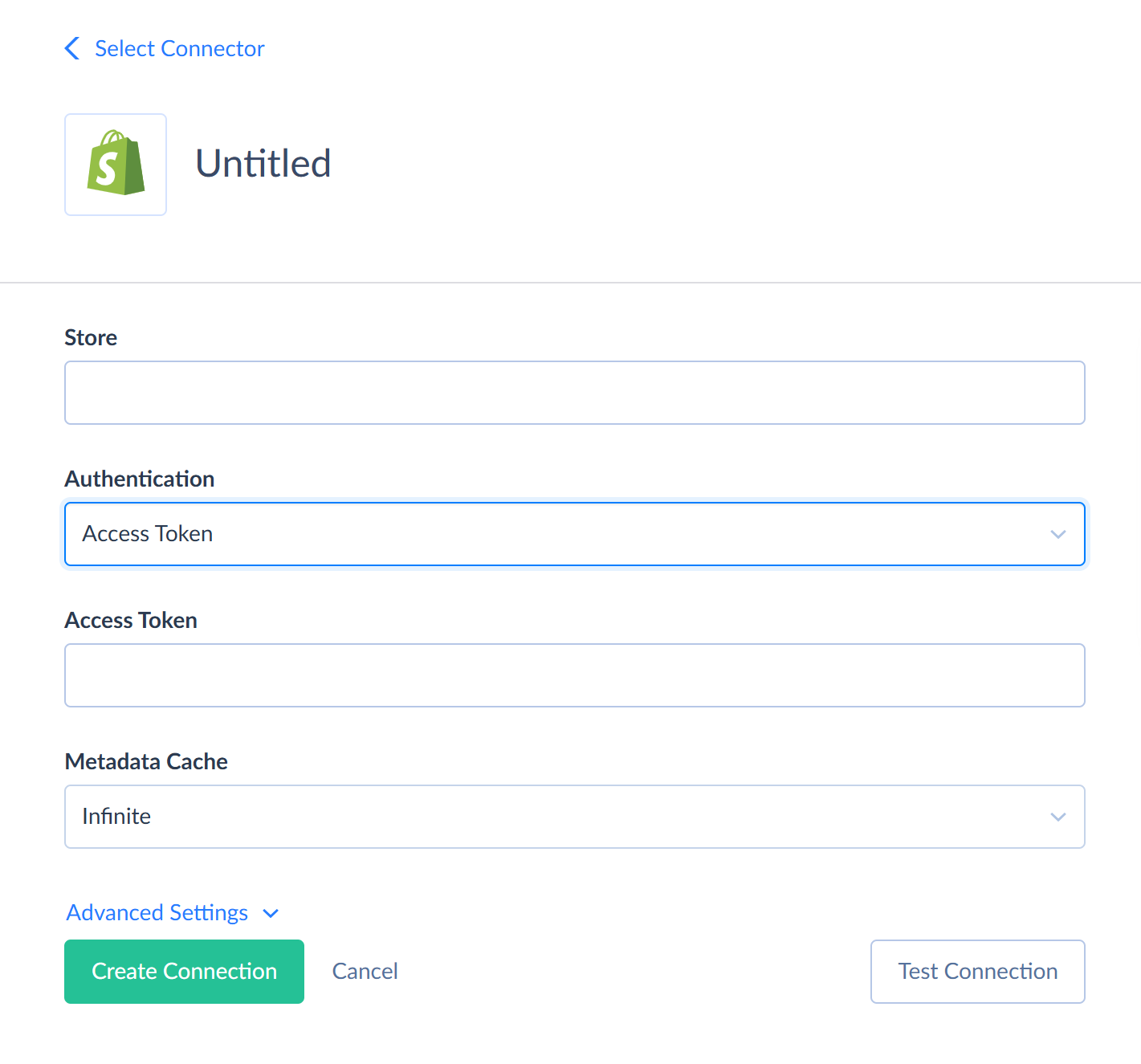This screenshot has height=1064, width=1141.
Task: Cancel the connector setup
Action: pos(365,971)
